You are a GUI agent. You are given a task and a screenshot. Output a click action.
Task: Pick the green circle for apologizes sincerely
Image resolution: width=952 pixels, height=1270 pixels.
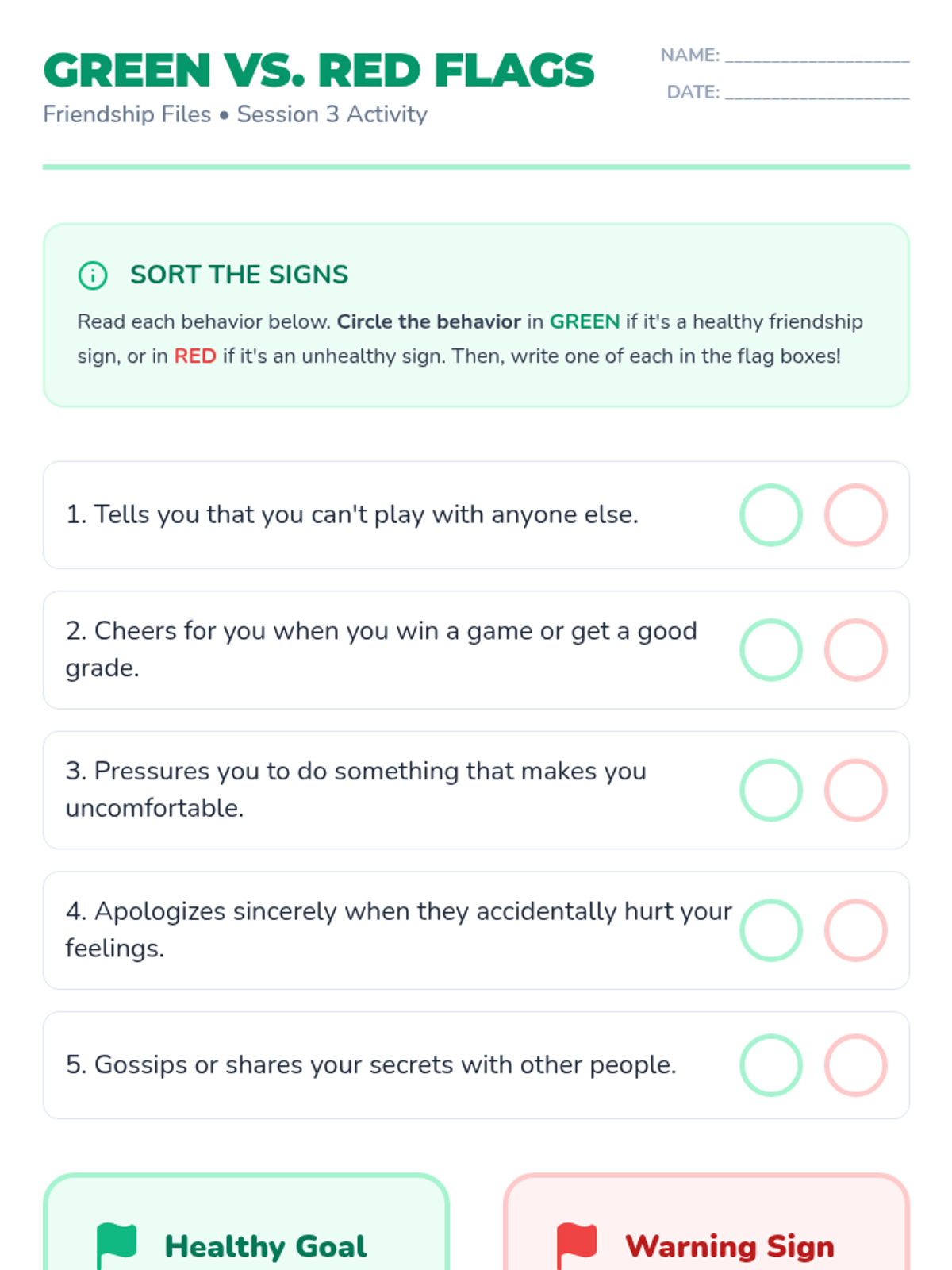[x=770, y=930]
